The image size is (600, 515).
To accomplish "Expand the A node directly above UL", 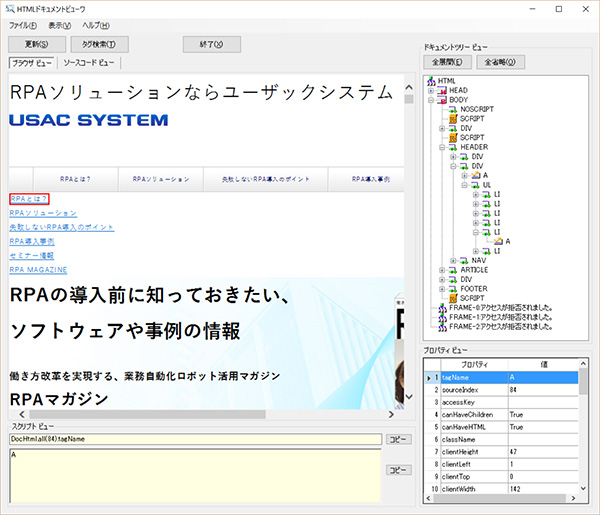I will (464, 176).
